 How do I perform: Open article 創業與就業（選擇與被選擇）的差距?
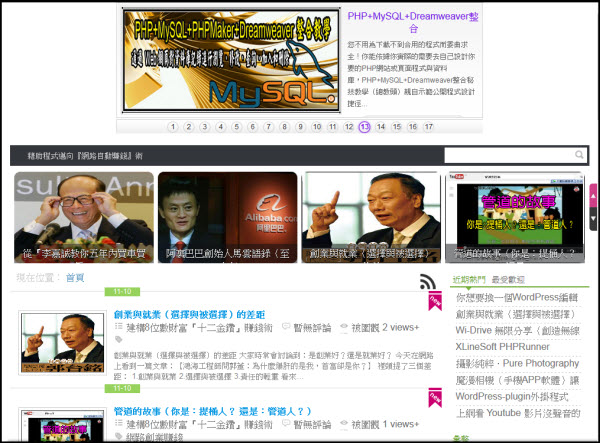pyautogui.click(x=189, y=313)
